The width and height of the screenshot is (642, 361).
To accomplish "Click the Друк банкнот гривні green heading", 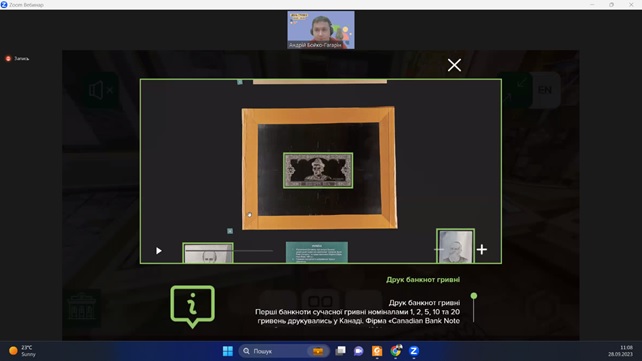I will [x=423, y=280].
